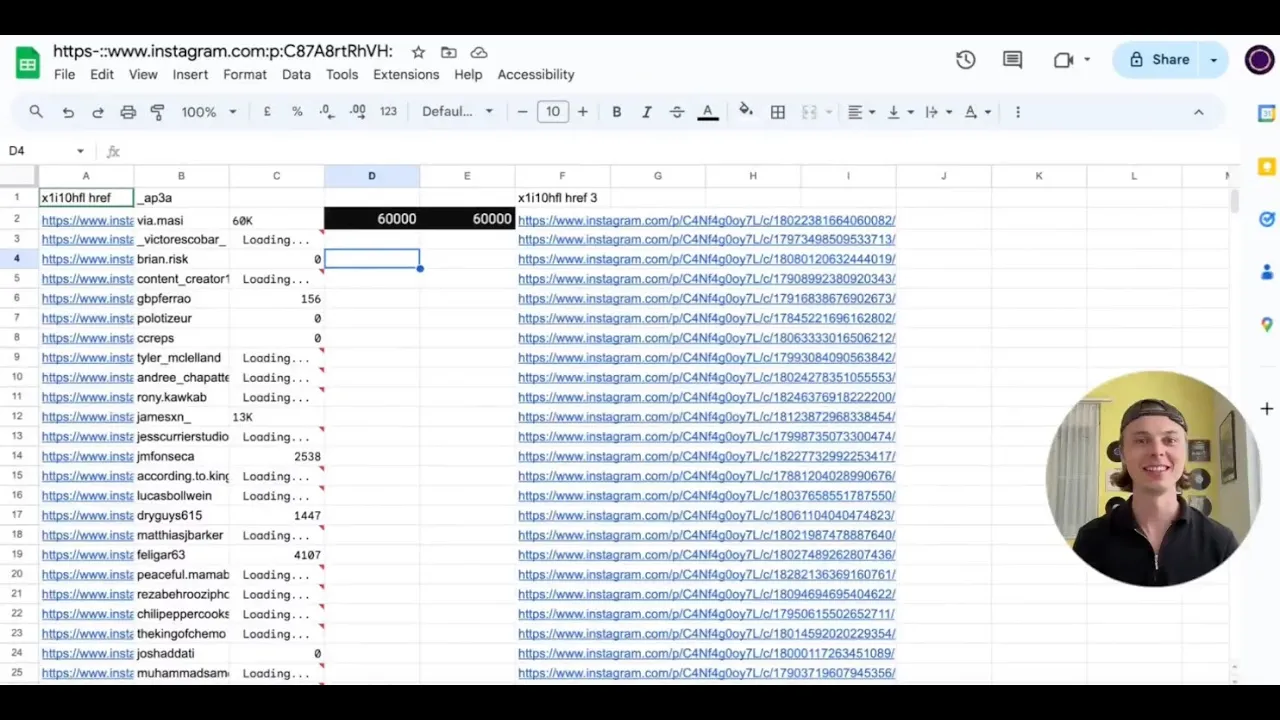Open text rotation dropdown
Viewport: 1280px width, 720px height.
(x=977, y=112)
